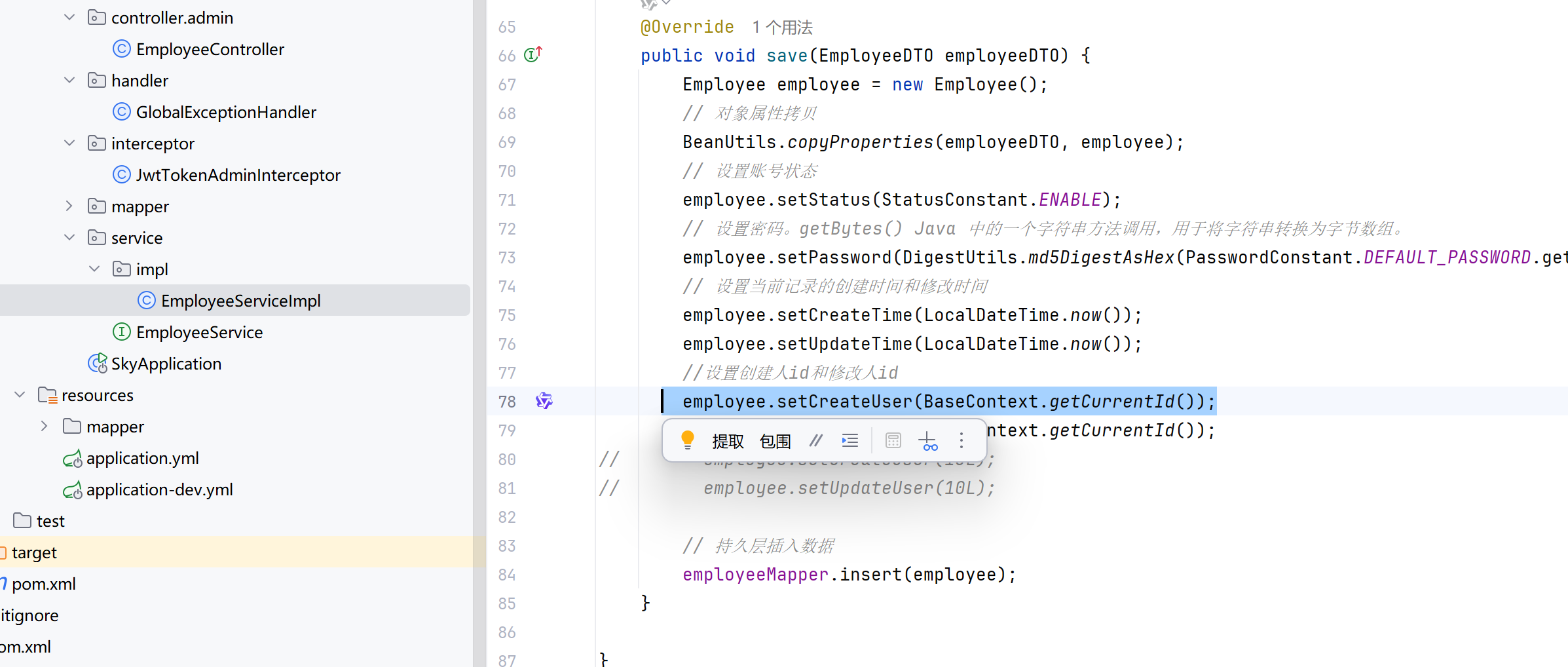The height and width of the screenshot is (667, 1568).
Task: Collapse the resources folder
Action: 20,395
